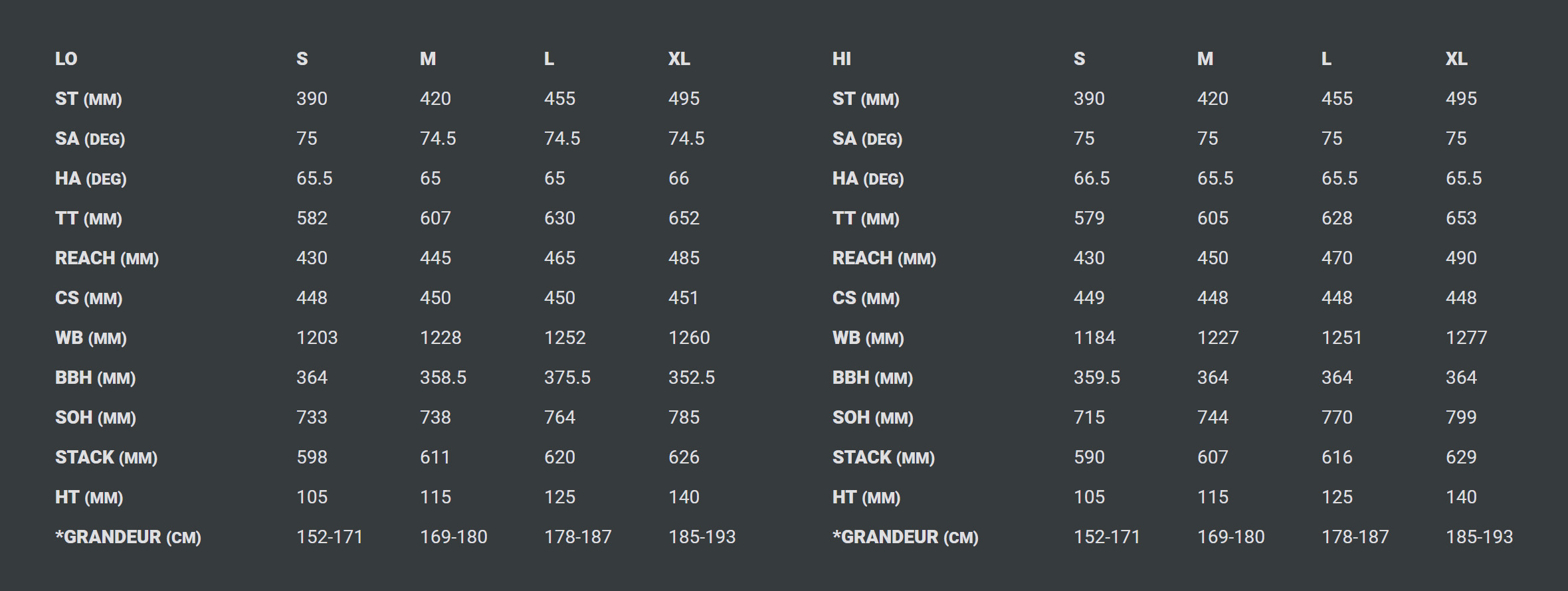Click the HI geometry table header
Screen dimensions: 1568x591
841,59
